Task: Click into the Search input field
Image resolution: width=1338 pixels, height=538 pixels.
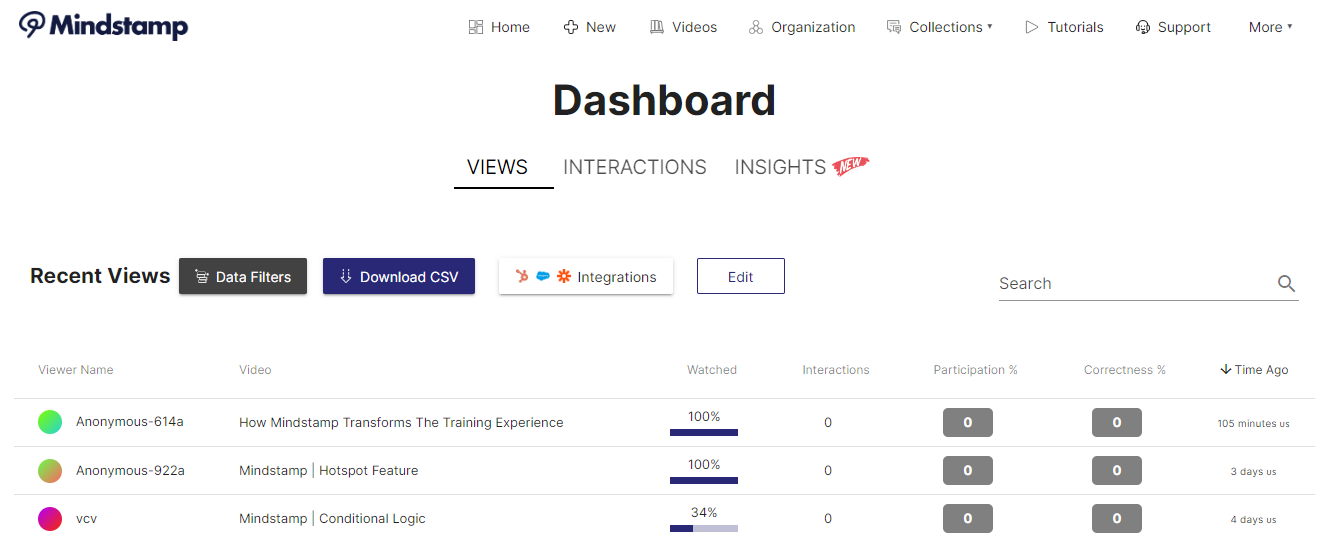Action: tap(1135, 284)
